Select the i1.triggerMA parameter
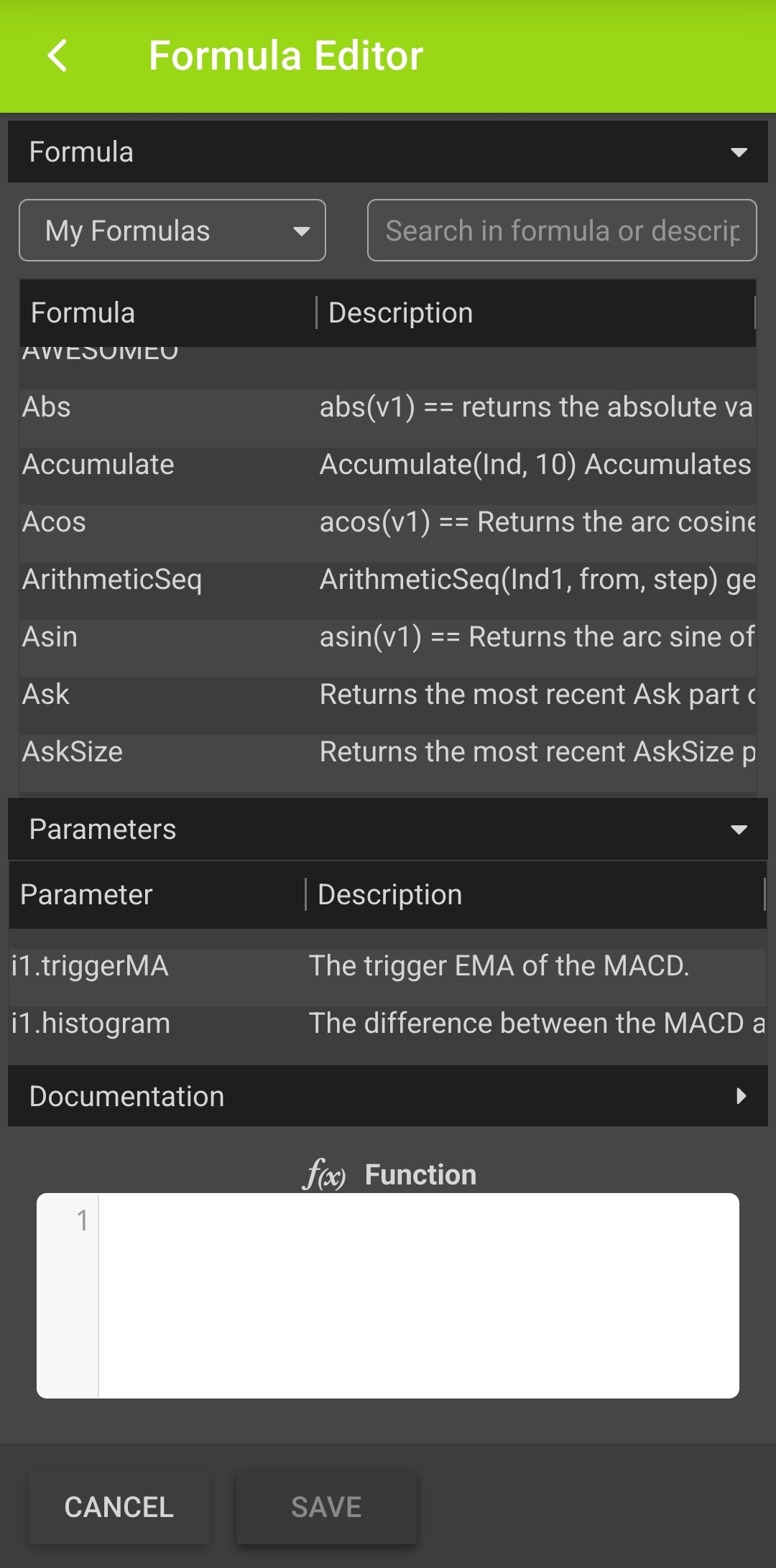The image size is (776, 1568). 388,966
